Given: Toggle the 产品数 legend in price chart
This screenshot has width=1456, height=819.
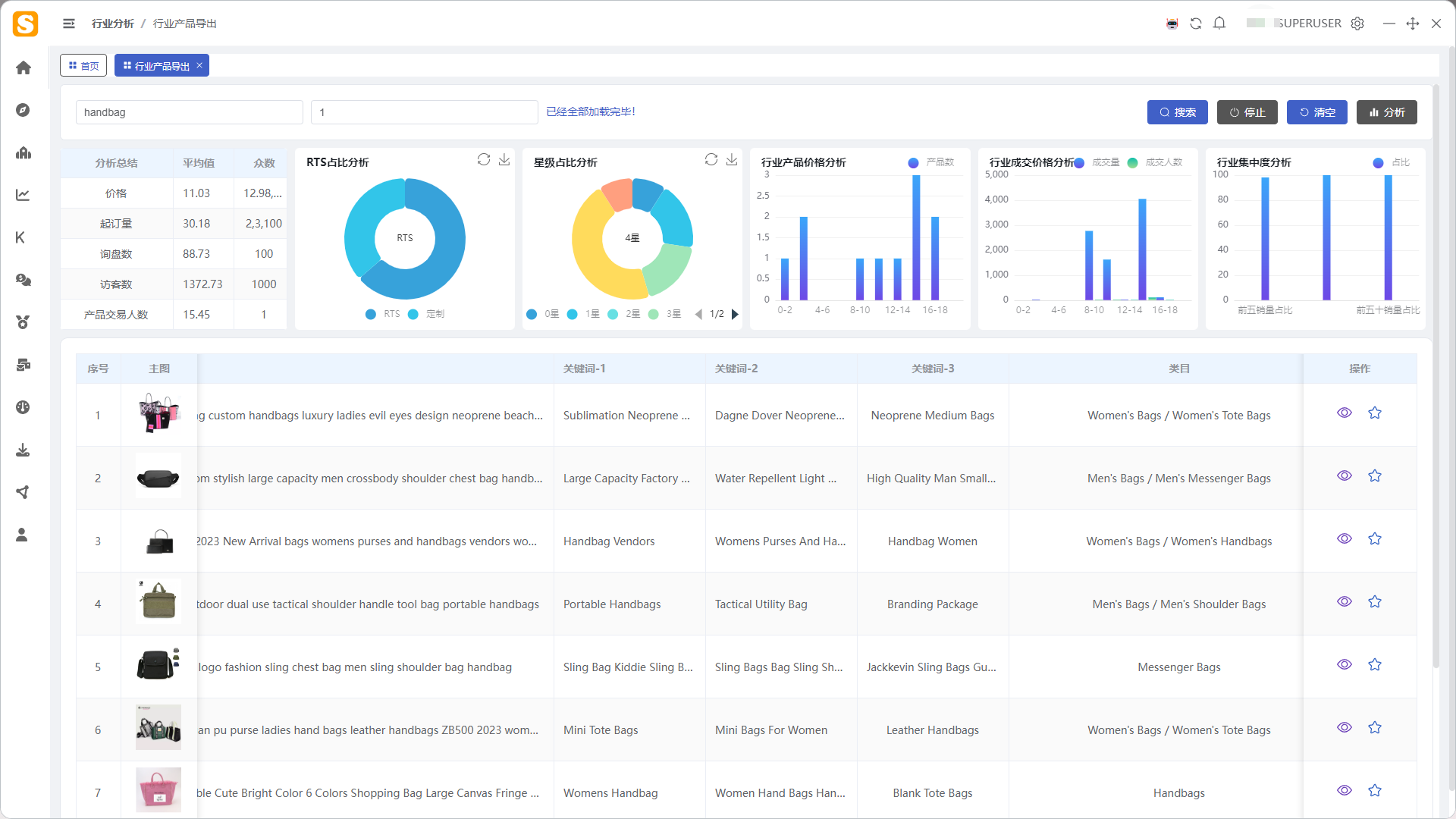Looking at the screenshot, I should [x=931, y=162].
